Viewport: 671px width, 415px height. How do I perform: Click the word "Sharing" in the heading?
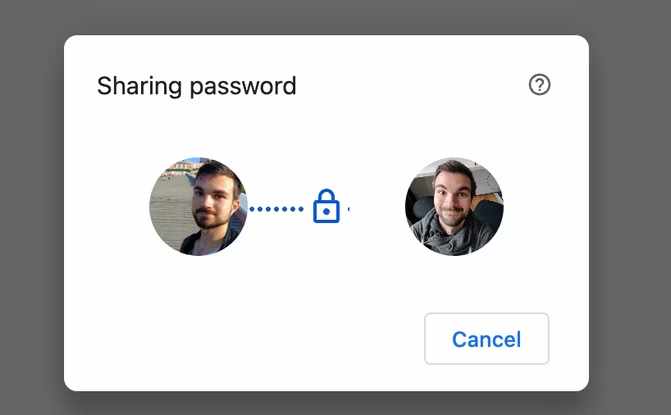pyautogui.click(x=134, y=86)
